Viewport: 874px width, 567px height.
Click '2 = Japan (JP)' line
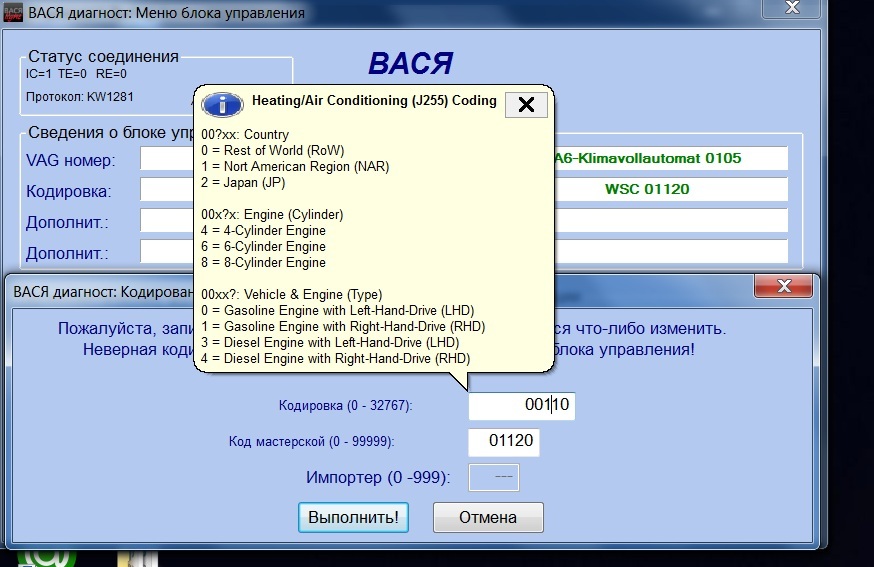243,183
